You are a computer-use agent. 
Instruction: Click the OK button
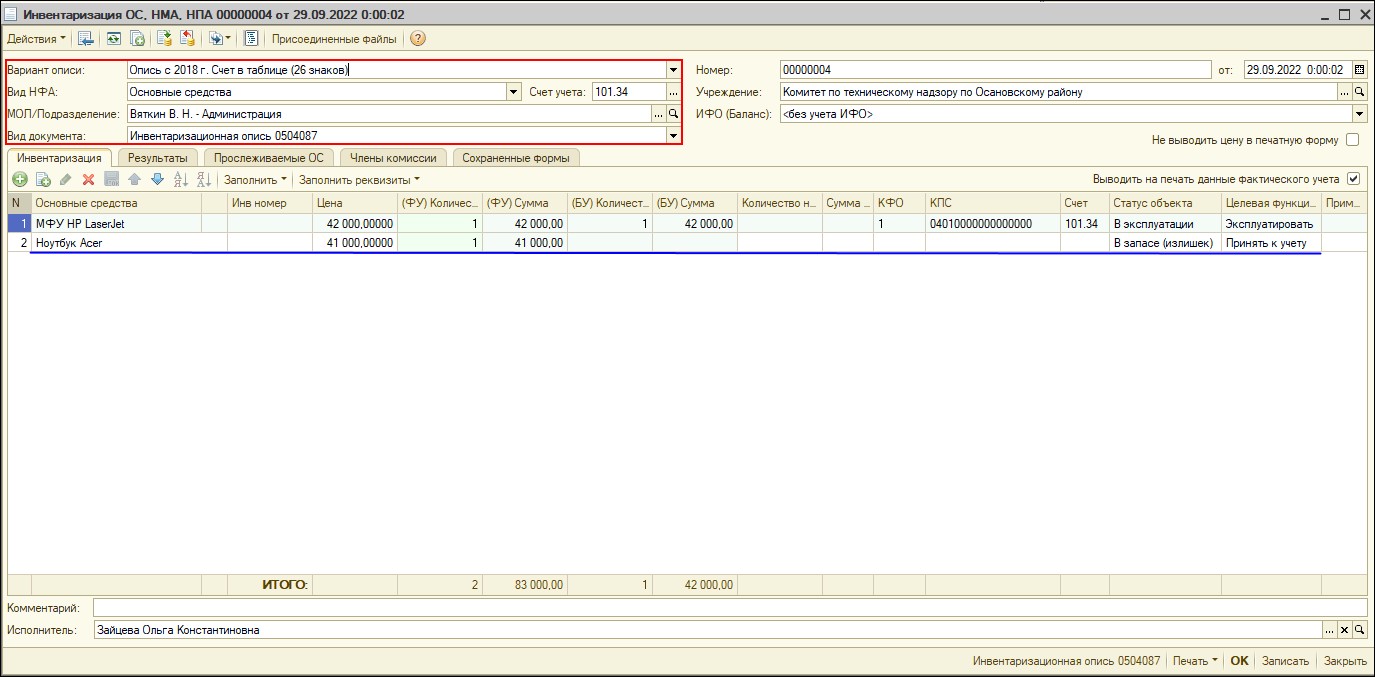click(1239, 661)
